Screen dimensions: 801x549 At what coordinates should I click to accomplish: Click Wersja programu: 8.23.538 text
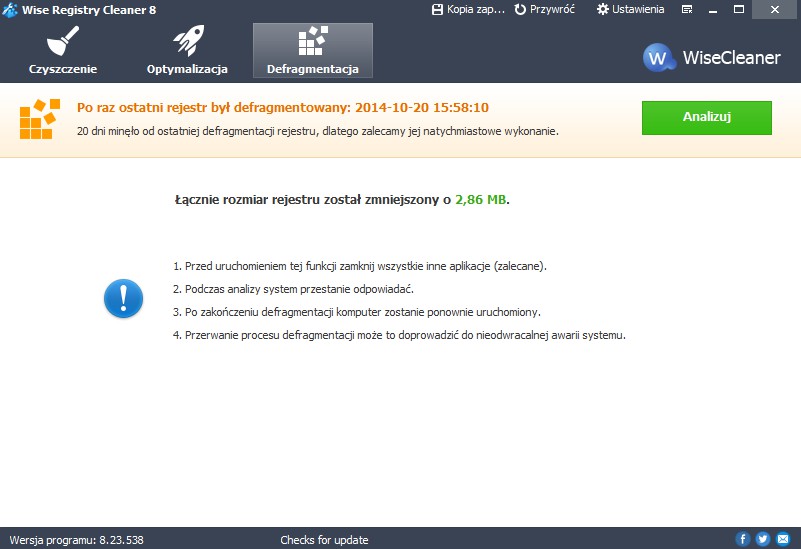tap(77, 540)
